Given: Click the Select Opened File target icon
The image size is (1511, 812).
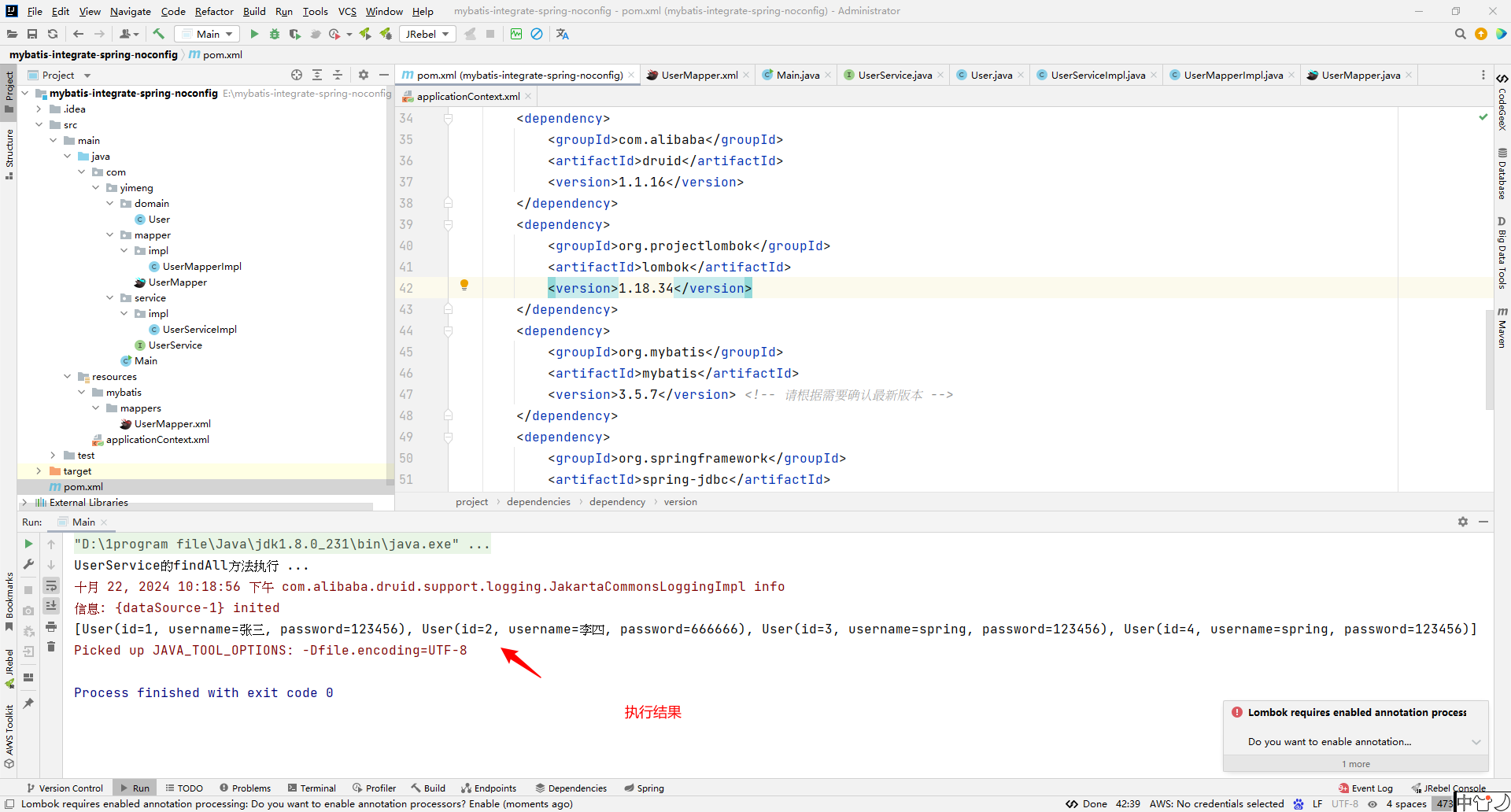Looking at the screenshot, I should tap(297, 75).
